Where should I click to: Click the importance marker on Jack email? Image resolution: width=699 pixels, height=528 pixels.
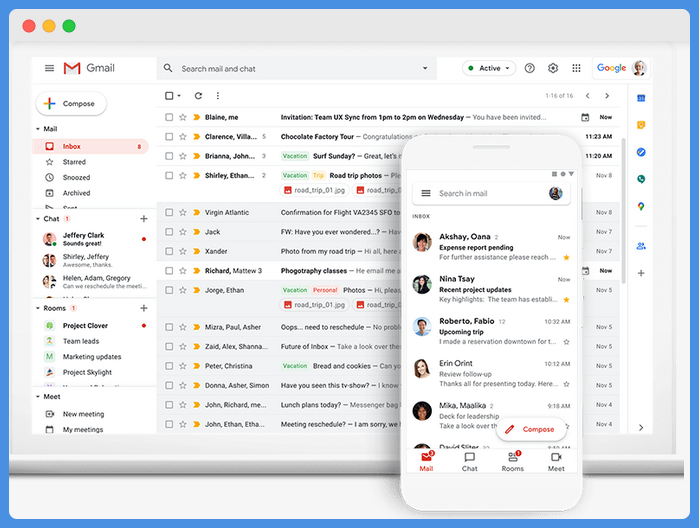click(x=196, y=232)
